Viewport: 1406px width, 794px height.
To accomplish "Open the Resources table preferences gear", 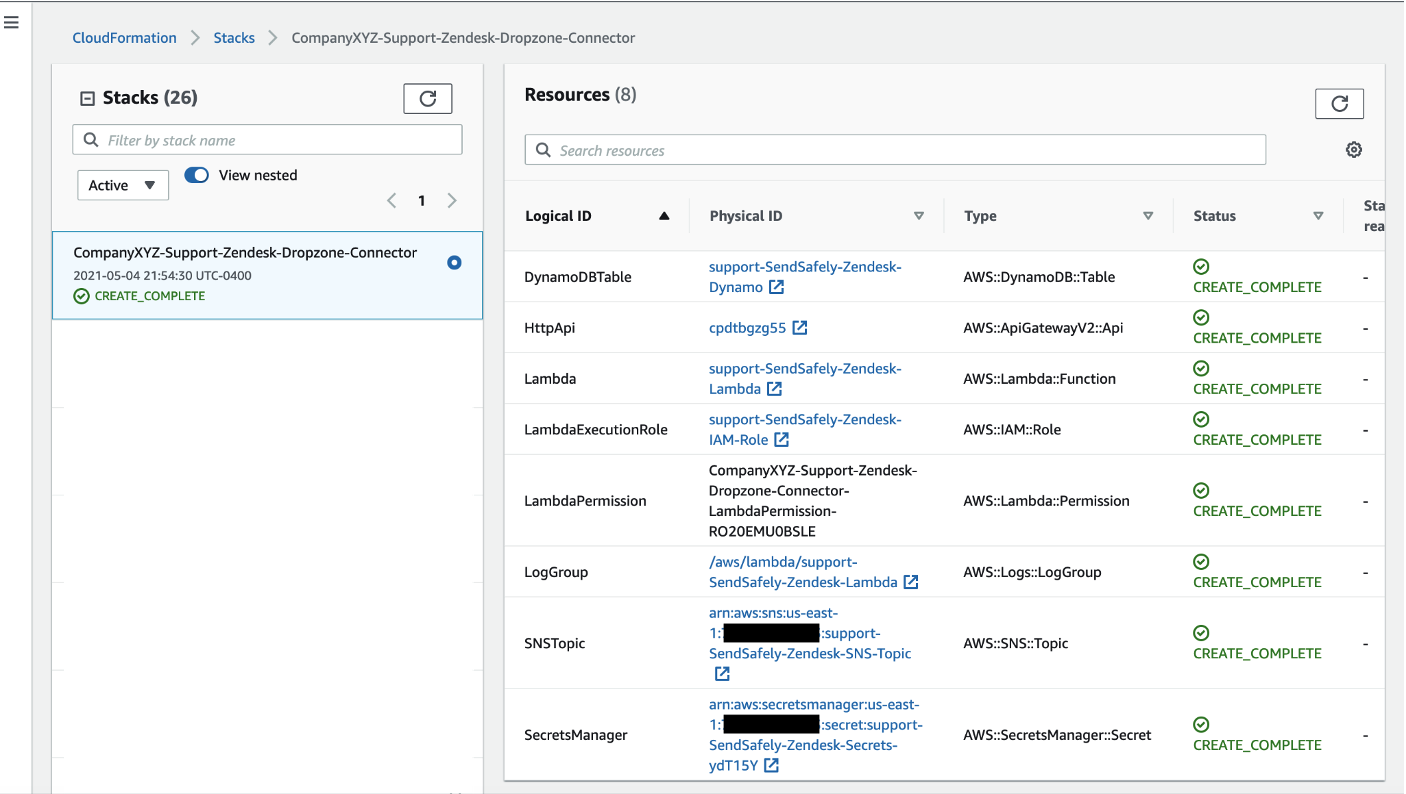I will coord(1353,149).
